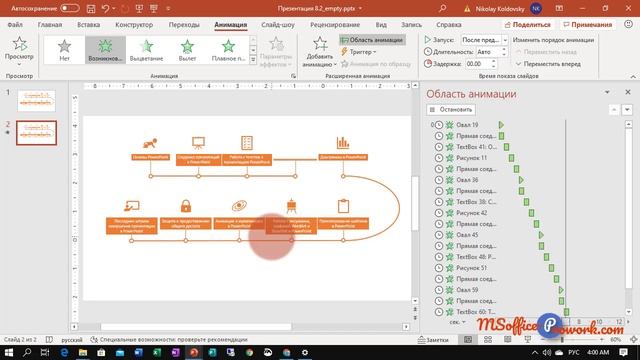Close the animation pane with X
This screenshot has height=360, width=640.
[628, 92]
